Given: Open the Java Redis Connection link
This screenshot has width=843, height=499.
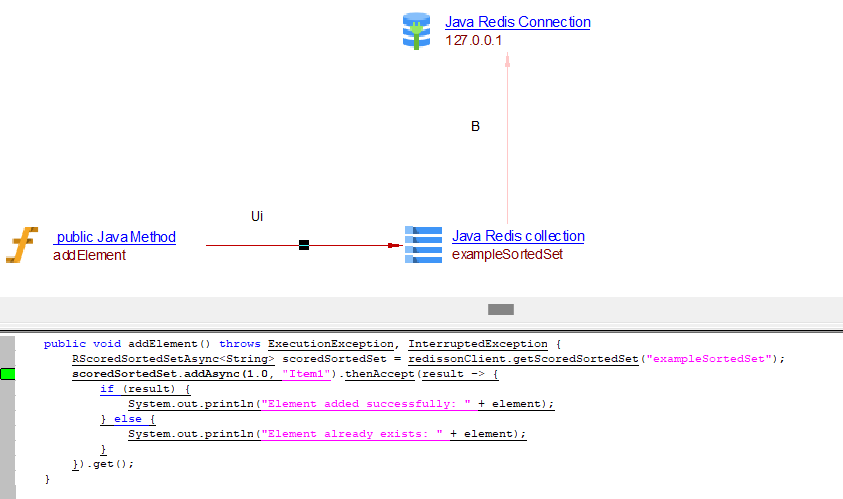Looking at the screenshot, I should coord(517,22).
